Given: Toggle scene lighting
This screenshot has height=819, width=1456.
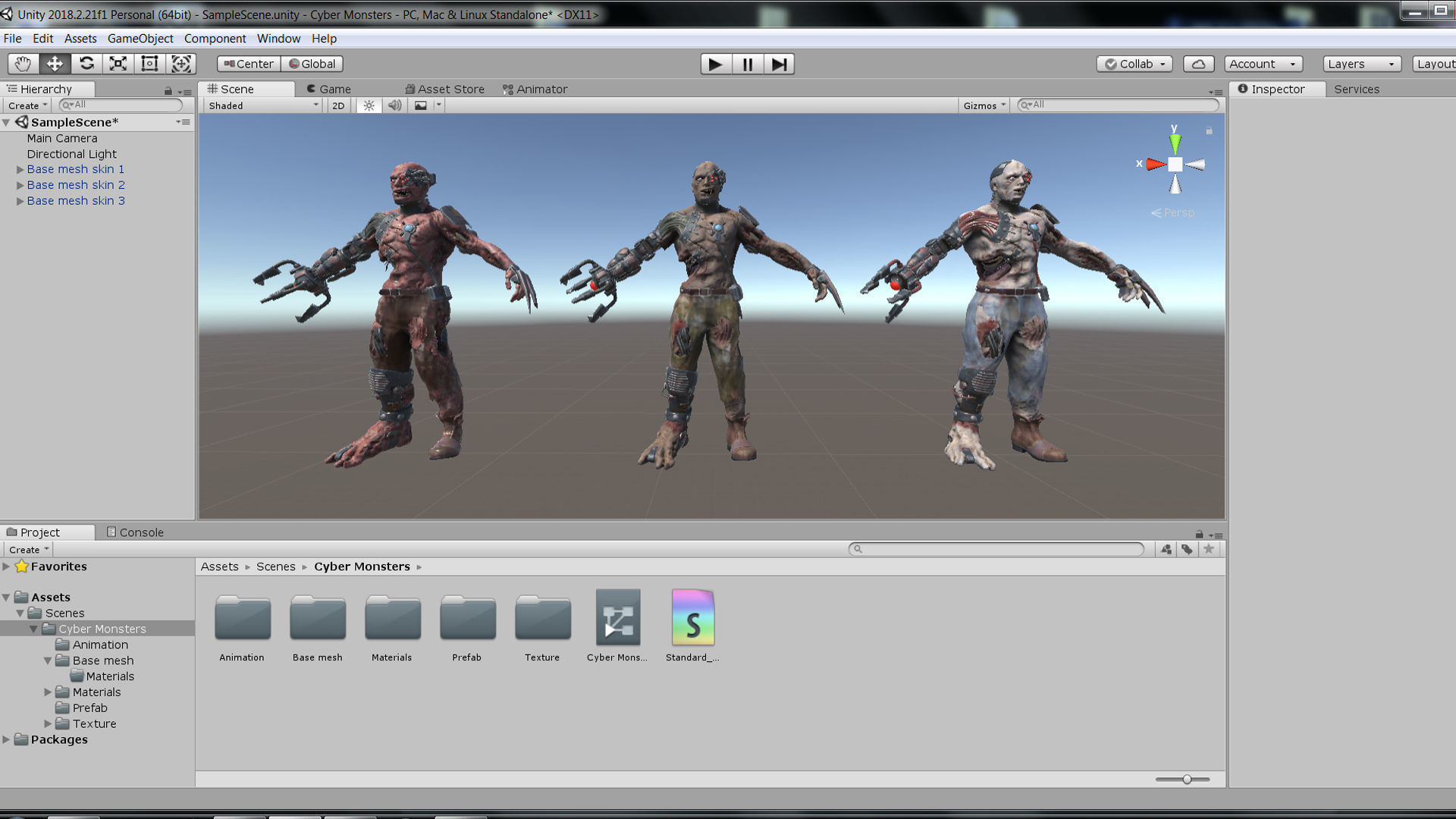Looking at the screenshot, I should [x=369, y=105].
